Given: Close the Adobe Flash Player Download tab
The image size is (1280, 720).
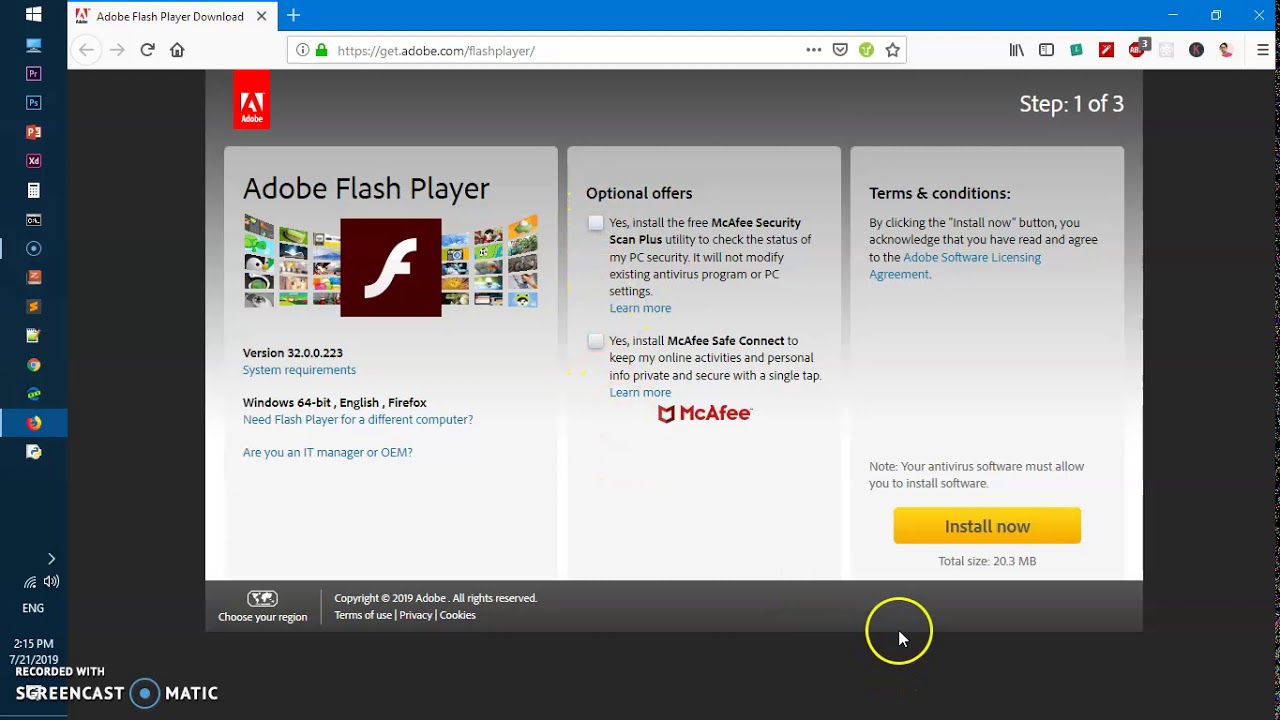Looking at the screenshot, I should pyautogui.click(x=261, y=16).
